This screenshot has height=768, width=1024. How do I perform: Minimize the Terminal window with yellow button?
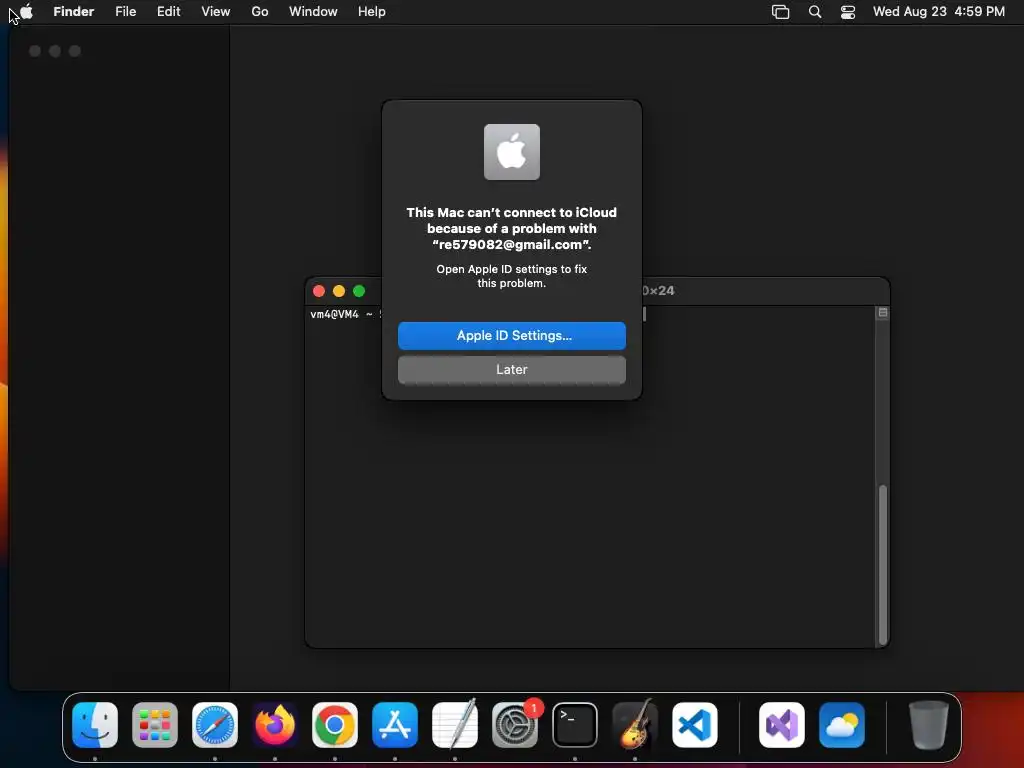pyautogui.click(x=339, y=291)
